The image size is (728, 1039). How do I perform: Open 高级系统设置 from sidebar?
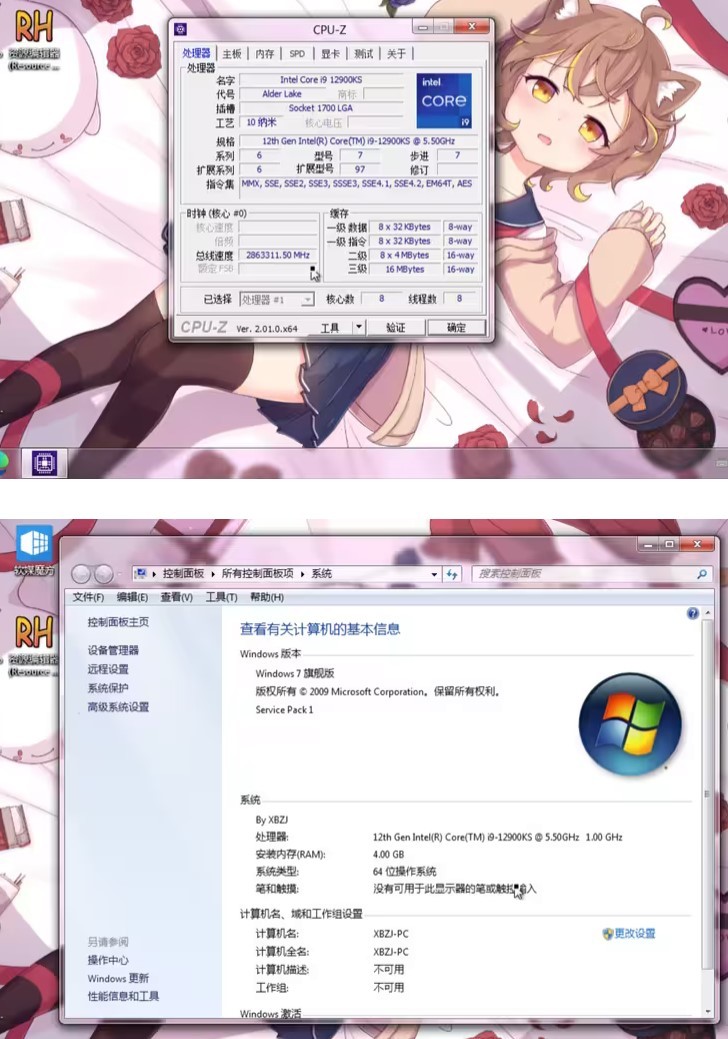coord(118,707)
